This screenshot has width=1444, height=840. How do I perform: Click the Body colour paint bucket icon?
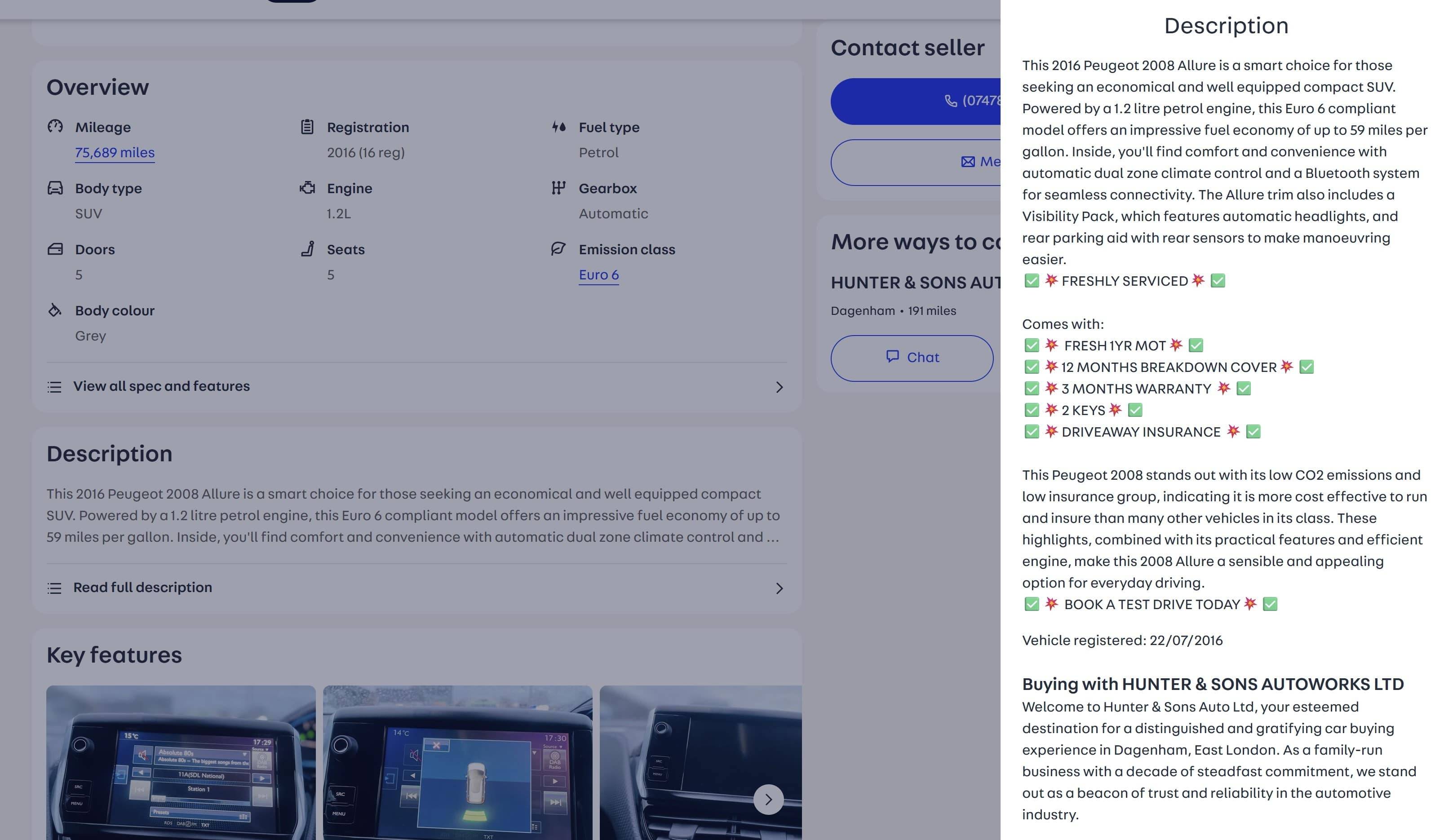[55, 310]
